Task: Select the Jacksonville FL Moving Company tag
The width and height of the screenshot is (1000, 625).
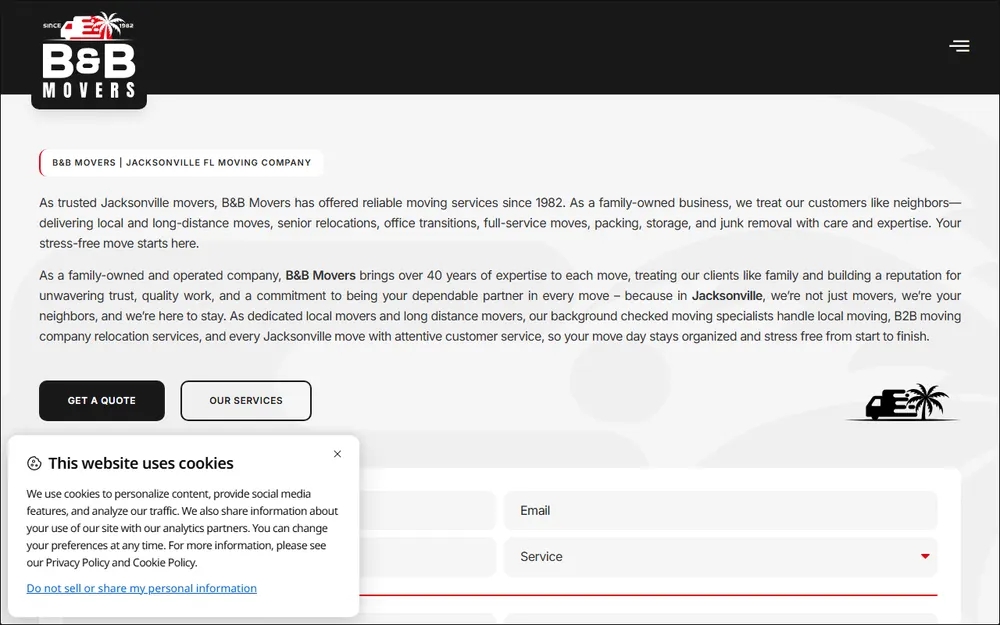Action: point(181,163)
